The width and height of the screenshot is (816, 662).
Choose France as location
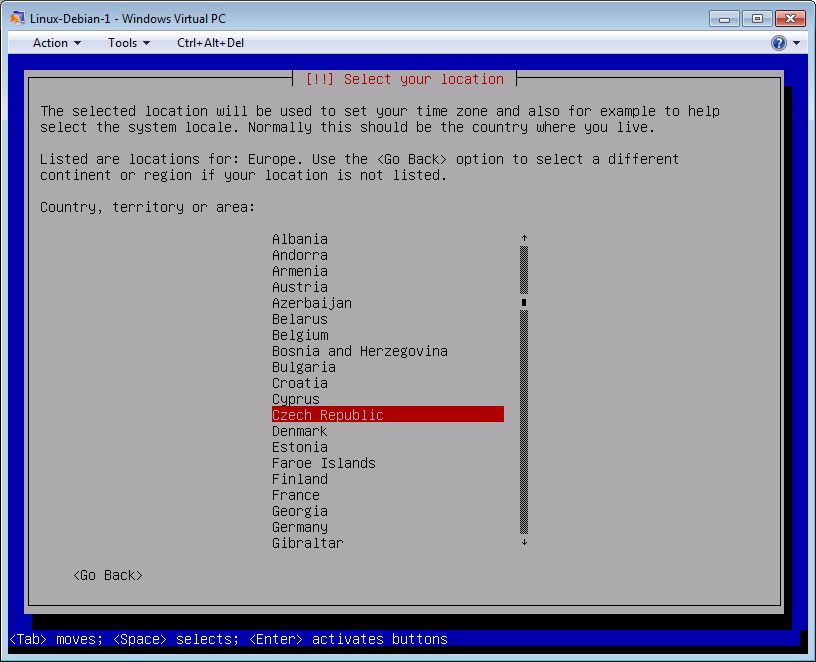coord(296,495)
